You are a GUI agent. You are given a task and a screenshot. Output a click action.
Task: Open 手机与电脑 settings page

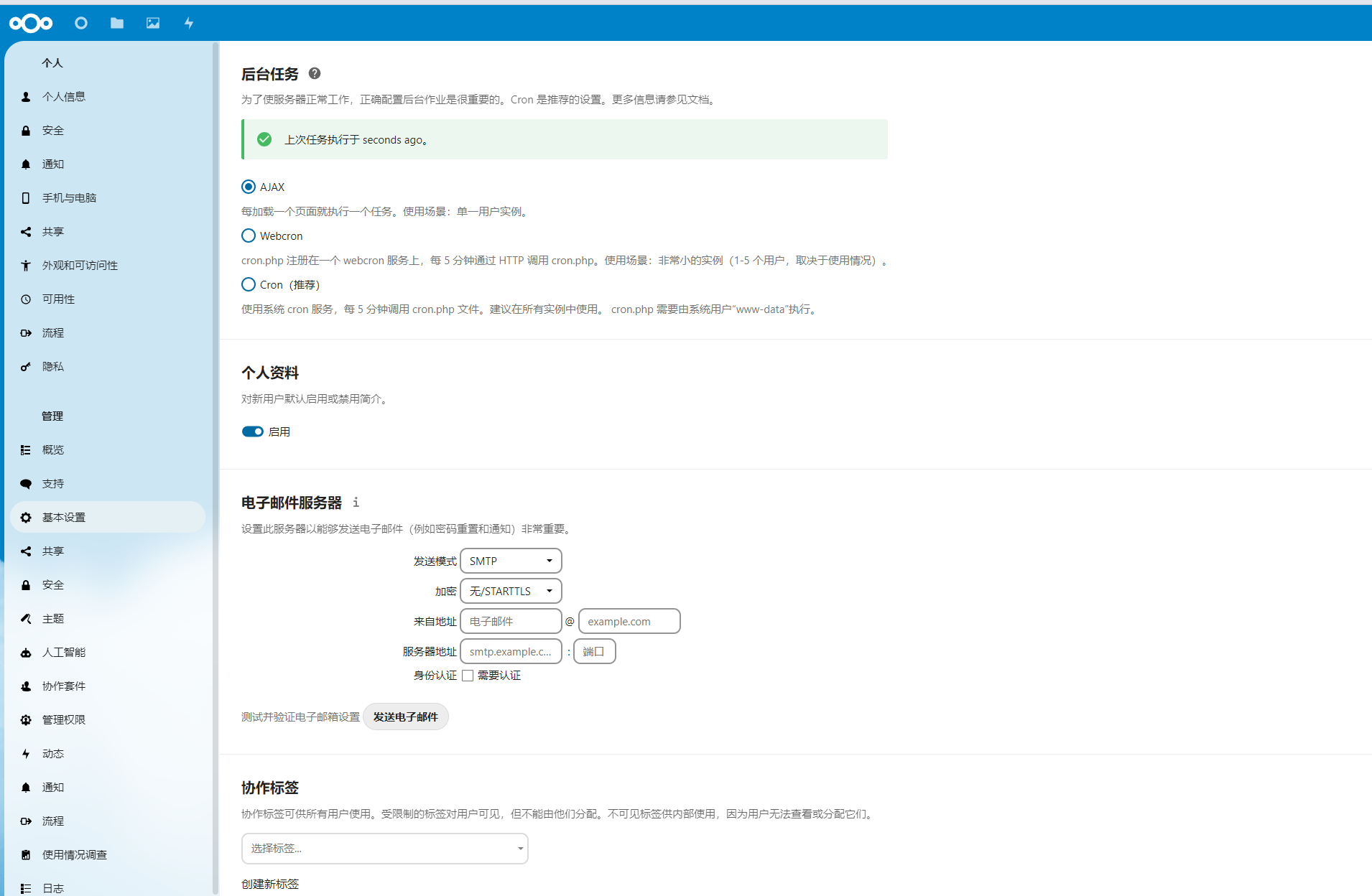point(108,198)
